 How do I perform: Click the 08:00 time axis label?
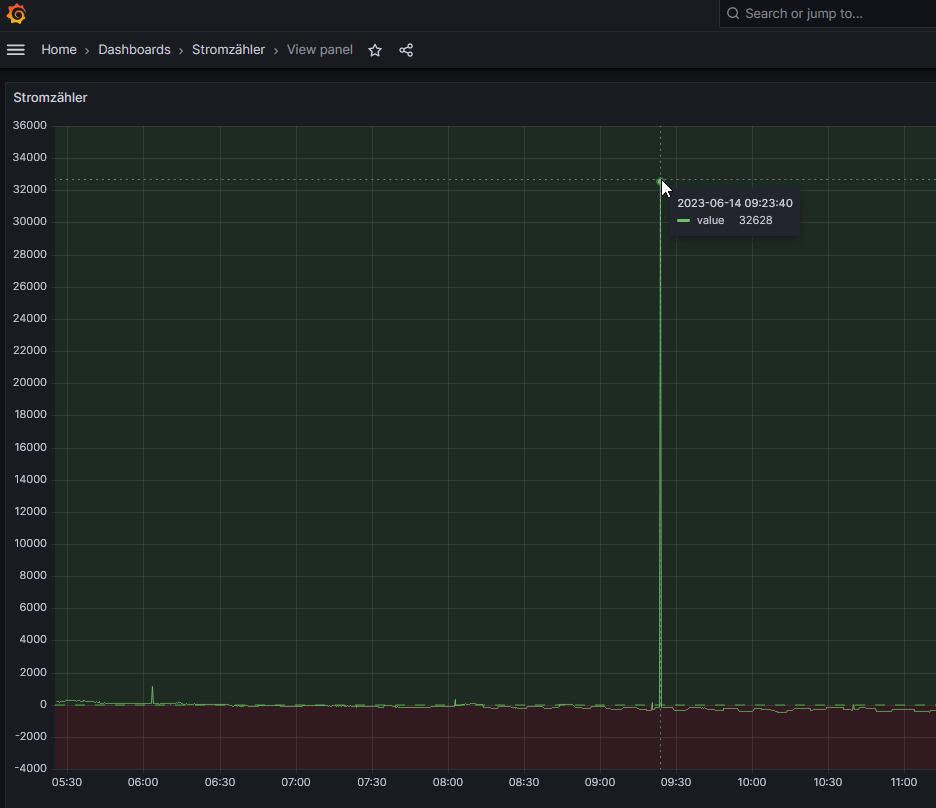[448, 782]
